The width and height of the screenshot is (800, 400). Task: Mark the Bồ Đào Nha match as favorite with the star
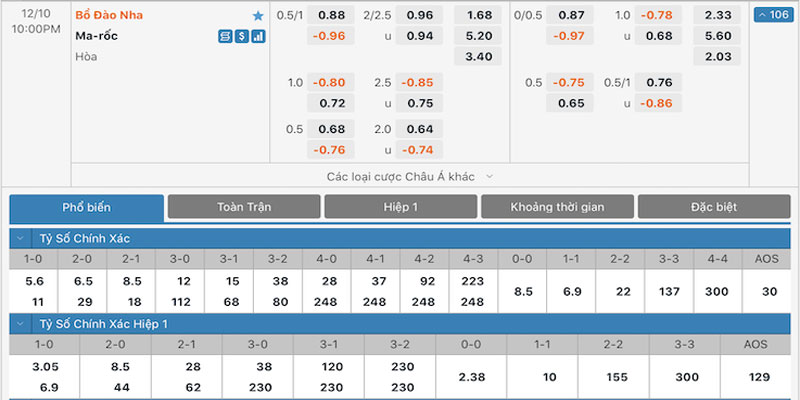258,16
